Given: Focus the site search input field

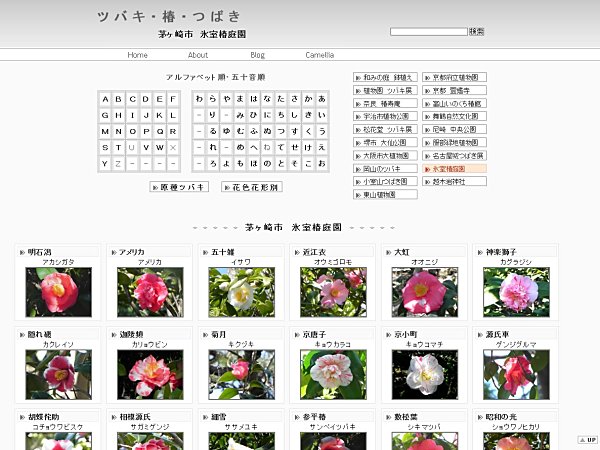Looking at the screenshot, I should click(429, 31).
